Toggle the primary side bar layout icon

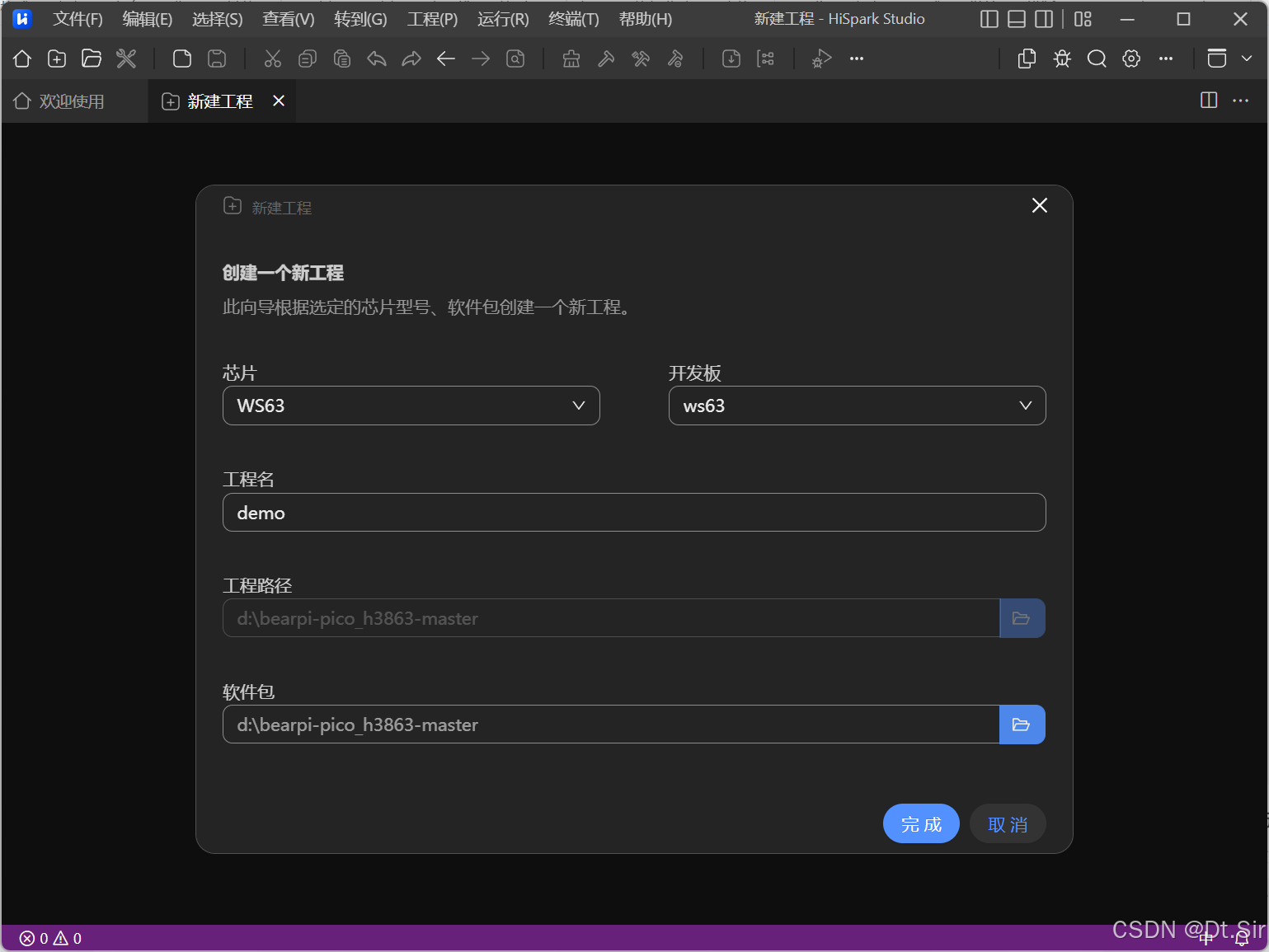[x=989, y=19]
